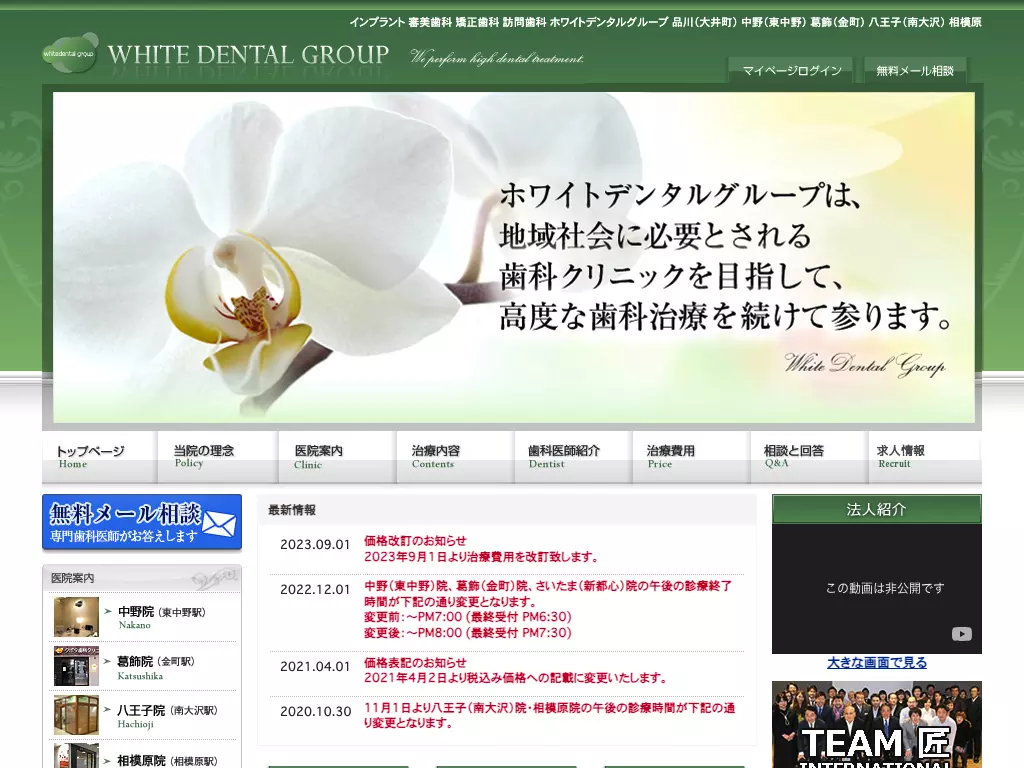Click tagline We perform high dental treatment

click(497, 58)
